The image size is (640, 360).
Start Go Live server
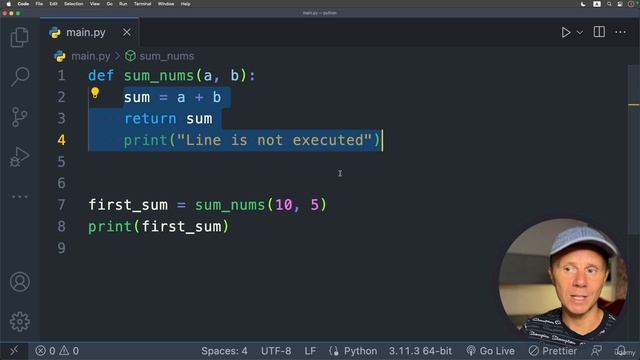(490, 351)
